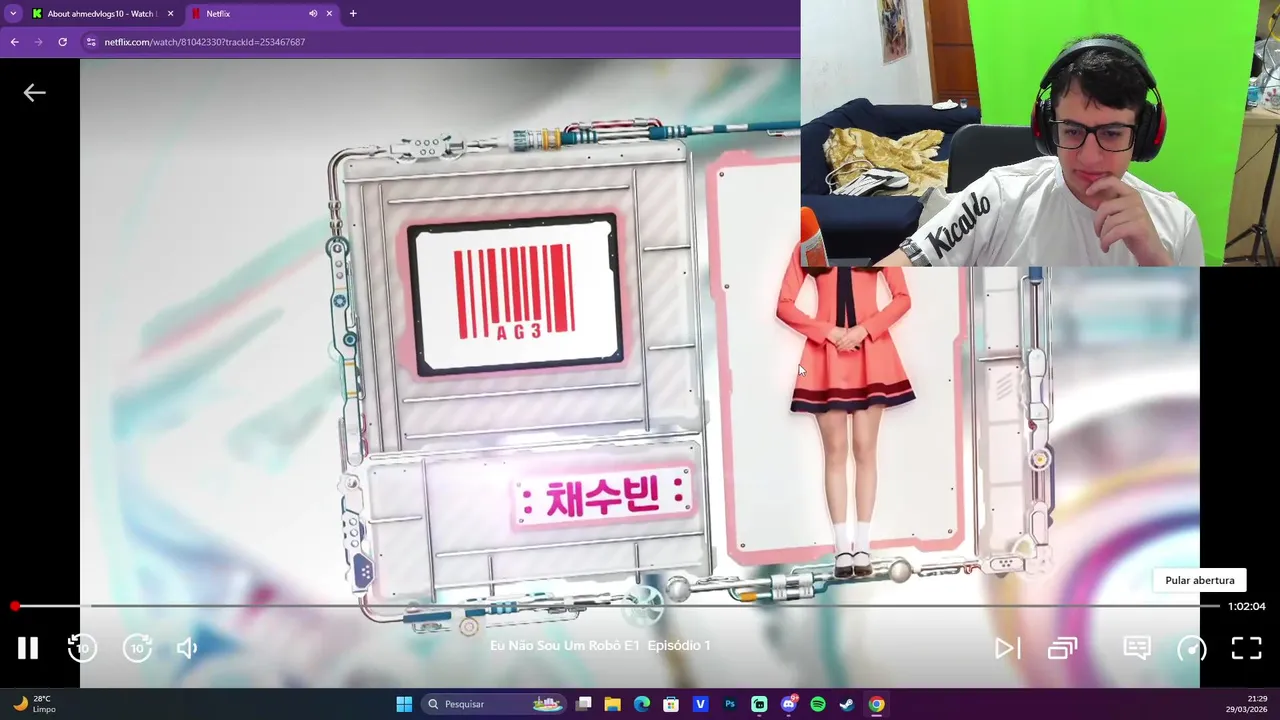
Task: View site information for netflix.com
Action: pos(91,42)
